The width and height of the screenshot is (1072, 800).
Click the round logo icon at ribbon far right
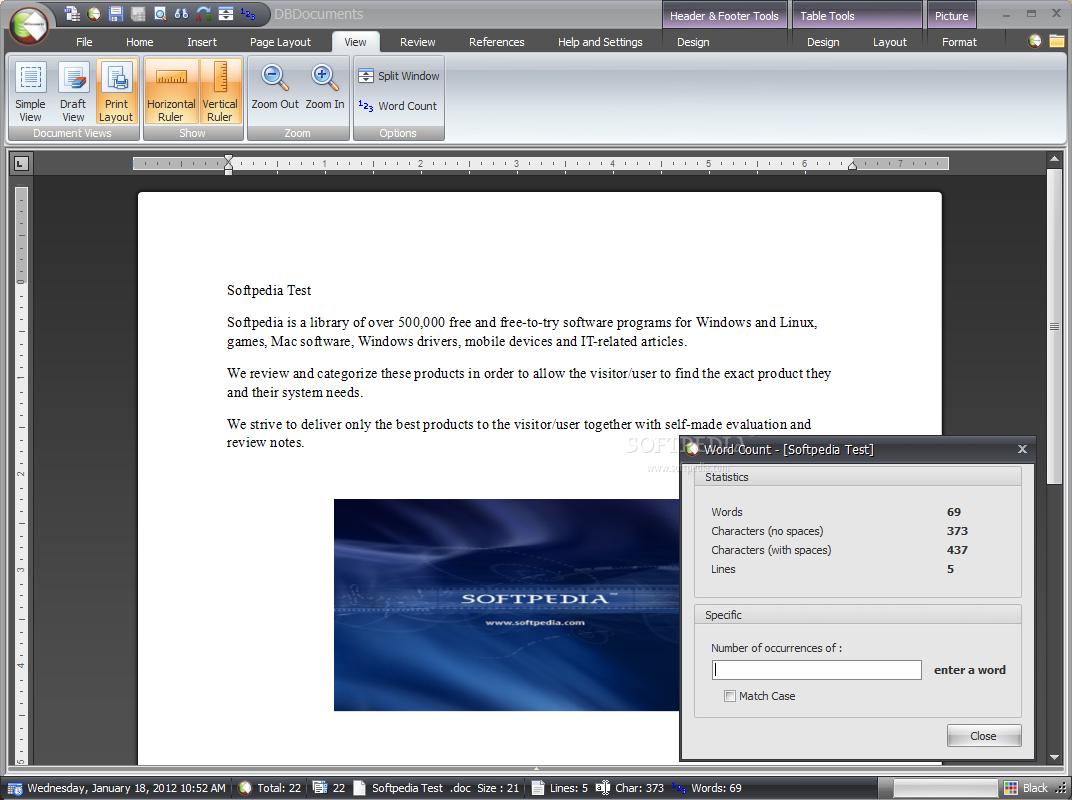coord(1035,41)
